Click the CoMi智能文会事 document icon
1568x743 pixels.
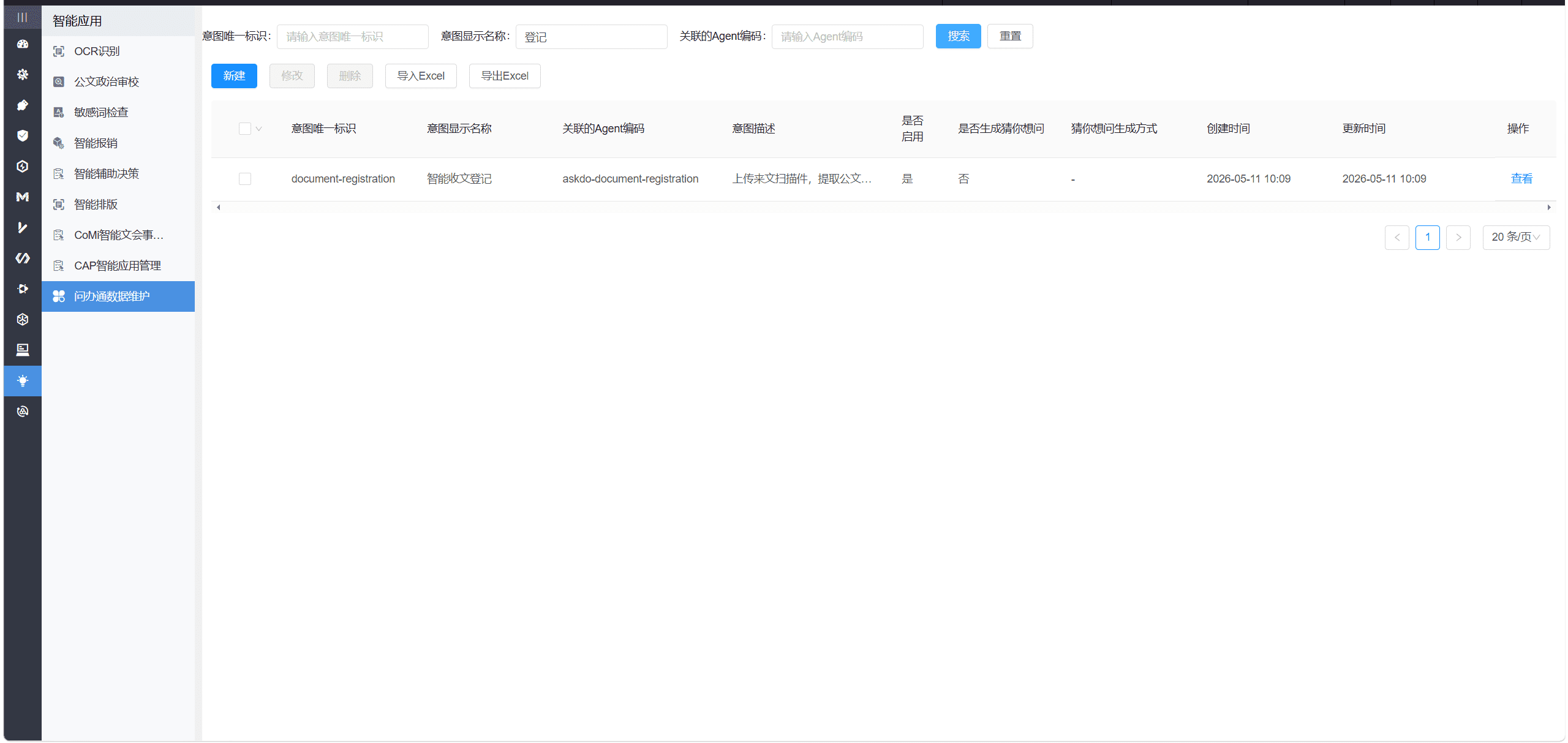click(59, 235)
